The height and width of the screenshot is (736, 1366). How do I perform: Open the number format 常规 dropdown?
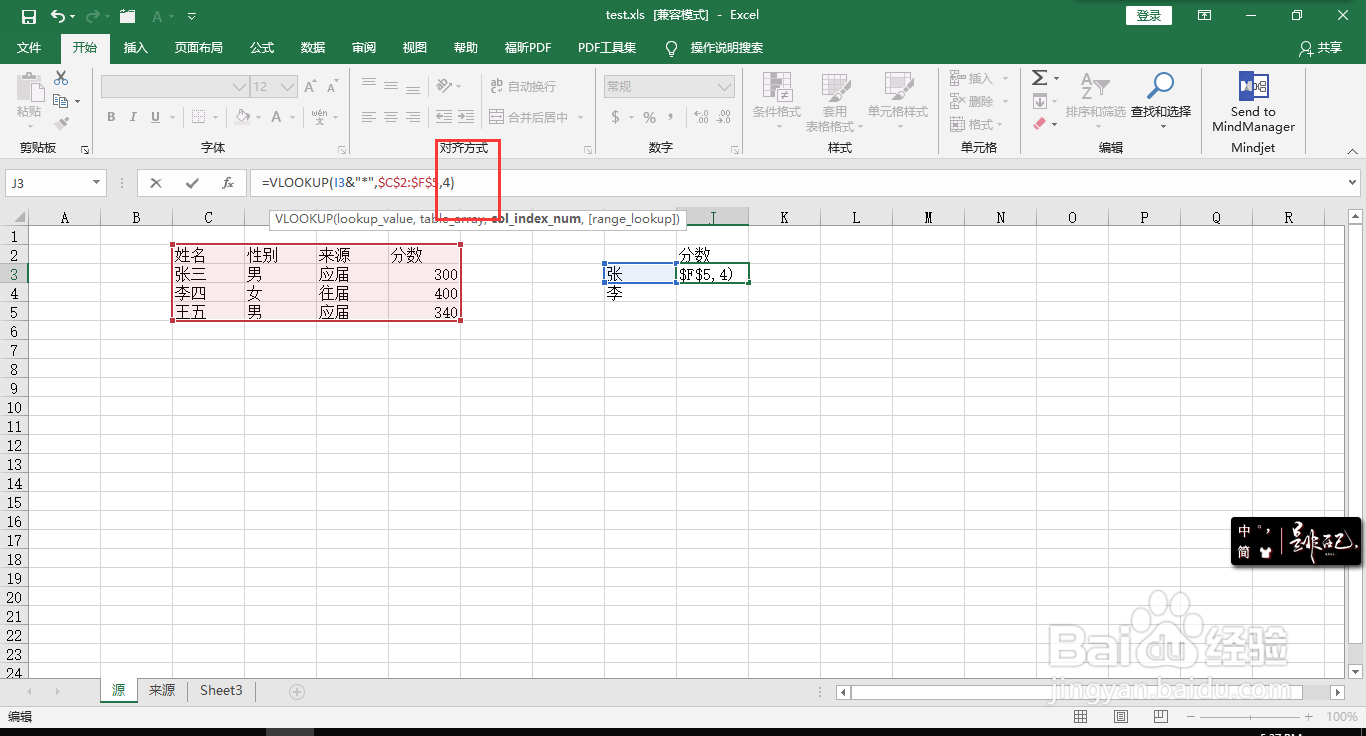[x=725, y=87]
